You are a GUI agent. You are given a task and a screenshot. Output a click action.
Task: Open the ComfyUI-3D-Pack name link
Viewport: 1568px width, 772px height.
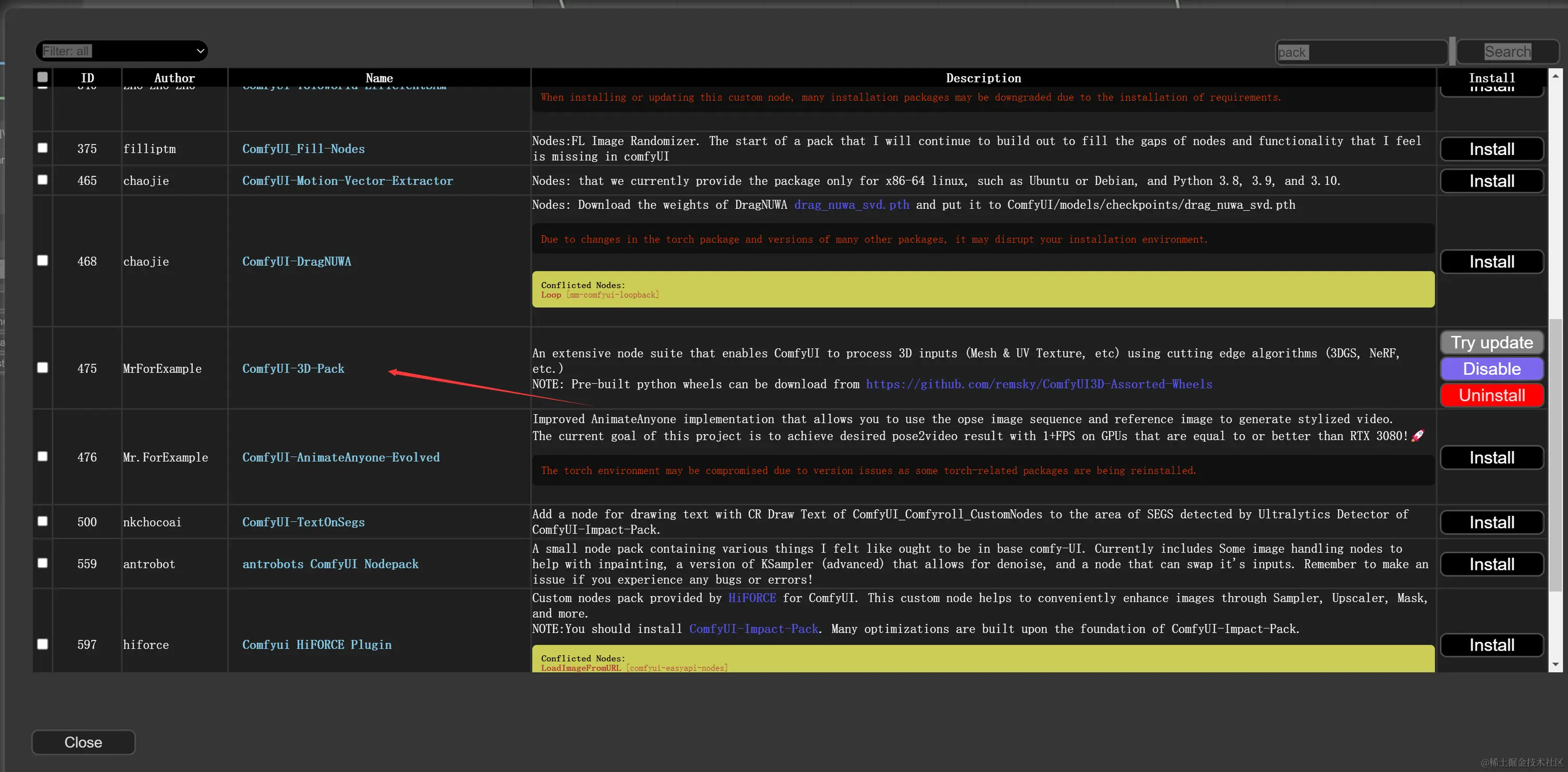coord(293,368)
